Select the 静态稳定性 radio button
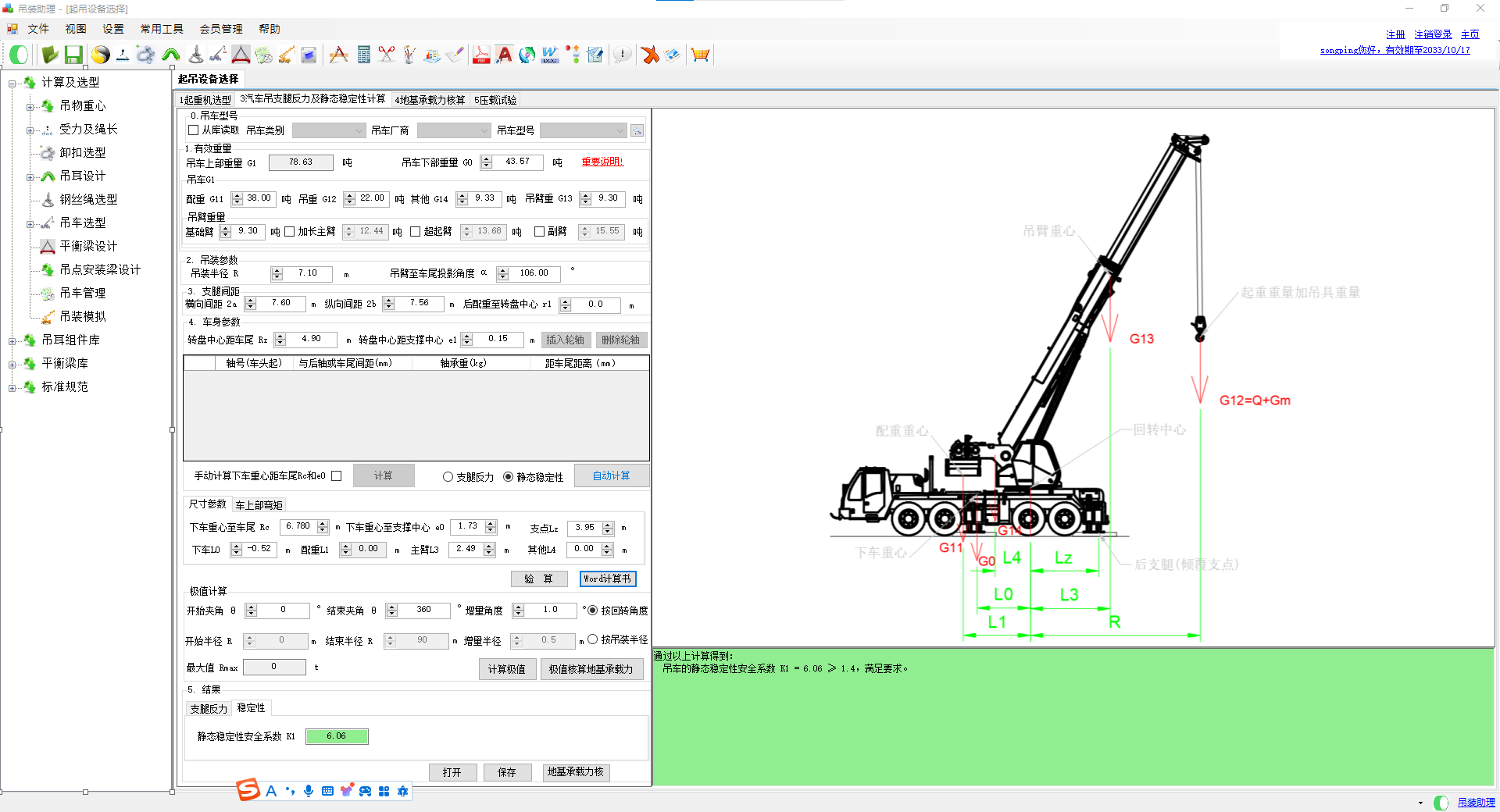This screenshot has width=1500, height=812. pos(509,477)
